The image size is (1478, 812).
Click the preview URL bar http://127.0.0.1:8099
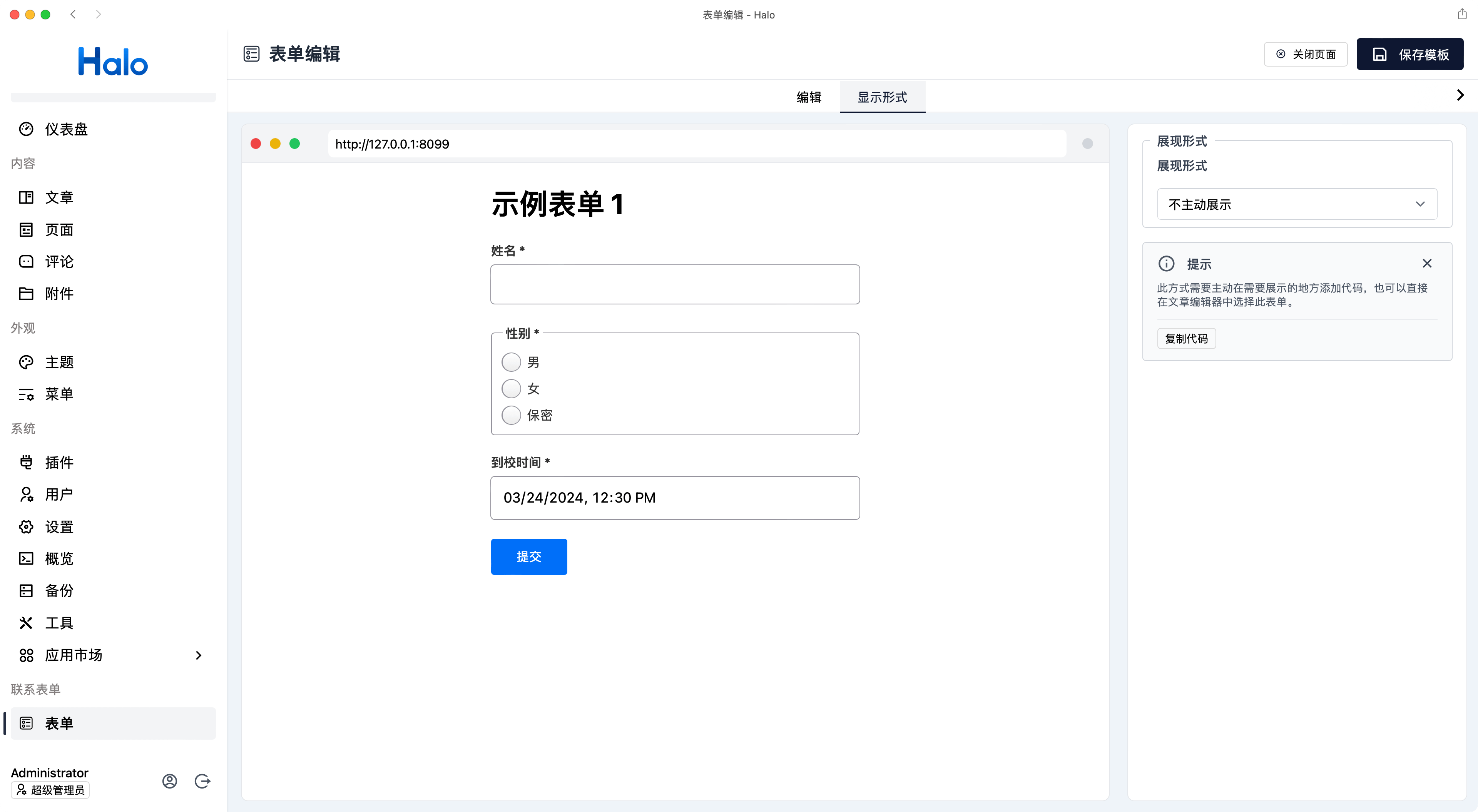(x=697, y=144)
